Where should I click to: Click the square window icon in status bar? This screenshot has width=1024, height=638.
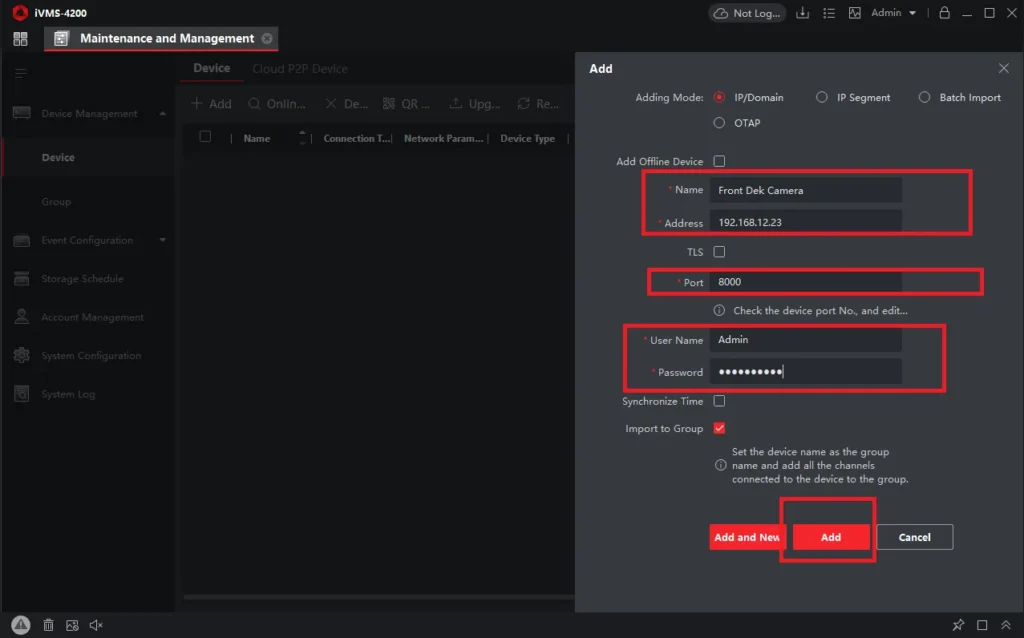tap(982, 625)
